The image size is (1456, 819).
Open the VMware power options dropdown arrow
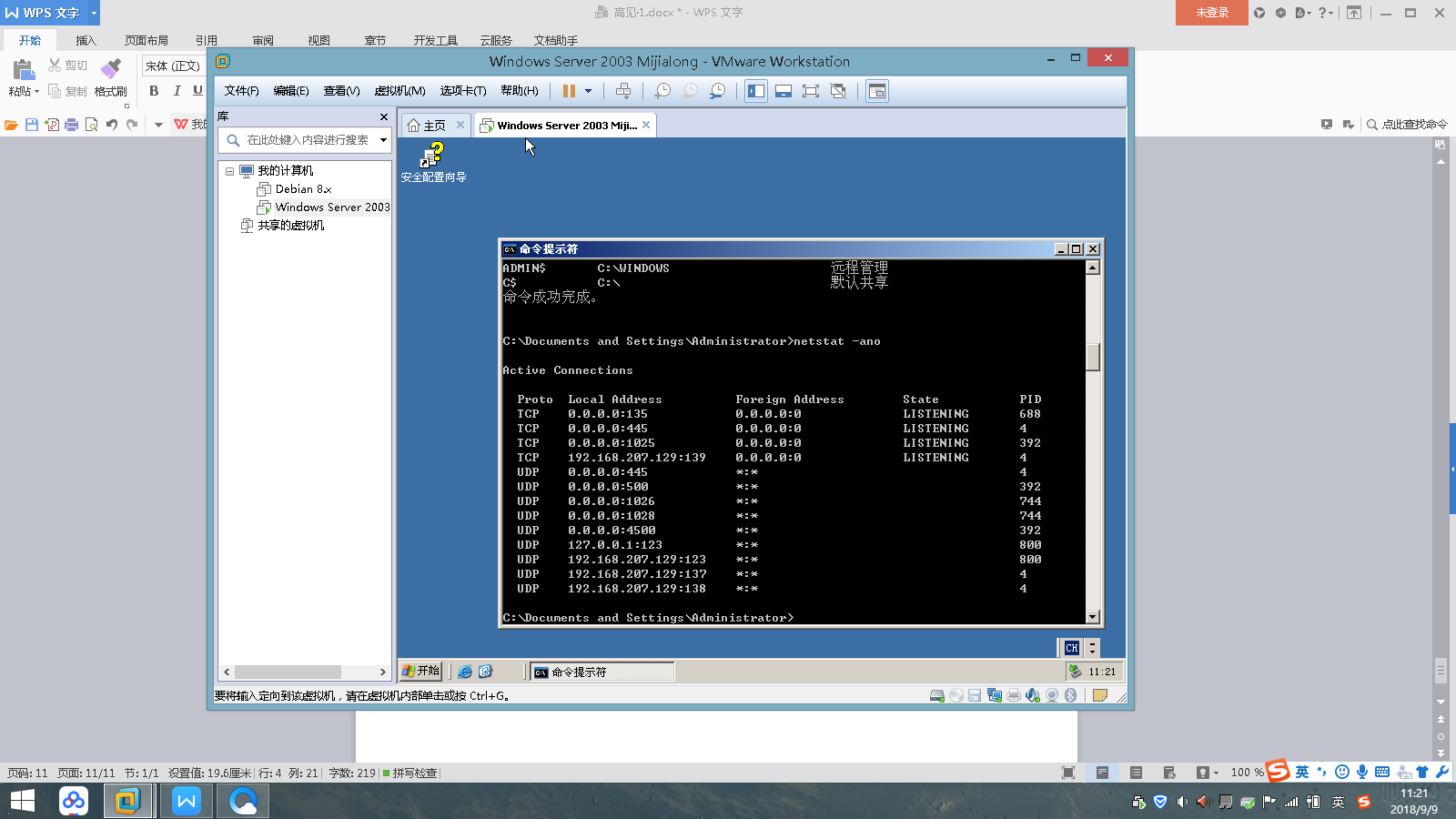[x=589, y=91]
